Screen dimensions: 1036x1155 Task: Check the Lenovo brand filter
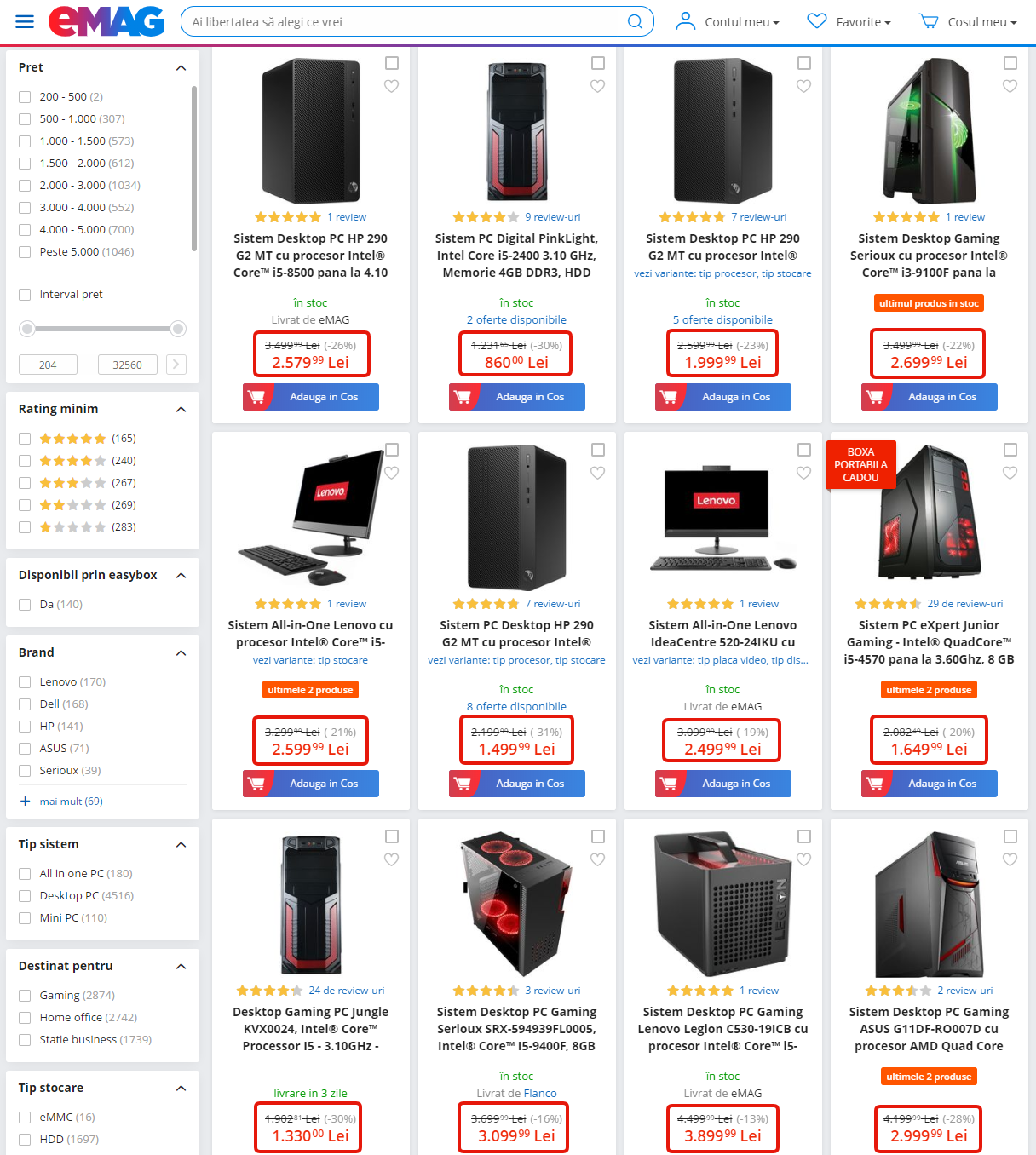point(25,682)
